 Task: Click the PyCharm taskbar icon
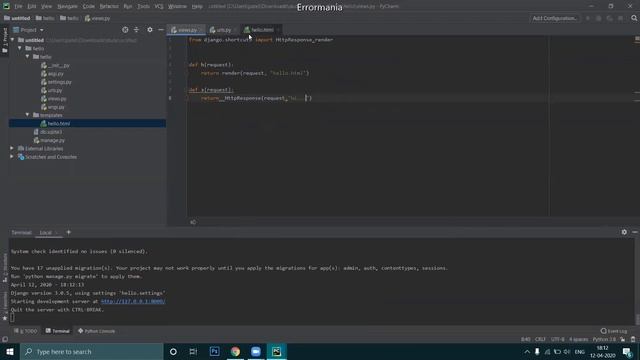coord(277,351)
